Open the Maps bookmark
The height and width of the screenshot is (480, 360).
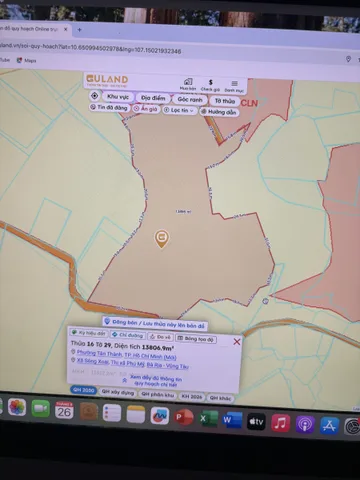27,60
